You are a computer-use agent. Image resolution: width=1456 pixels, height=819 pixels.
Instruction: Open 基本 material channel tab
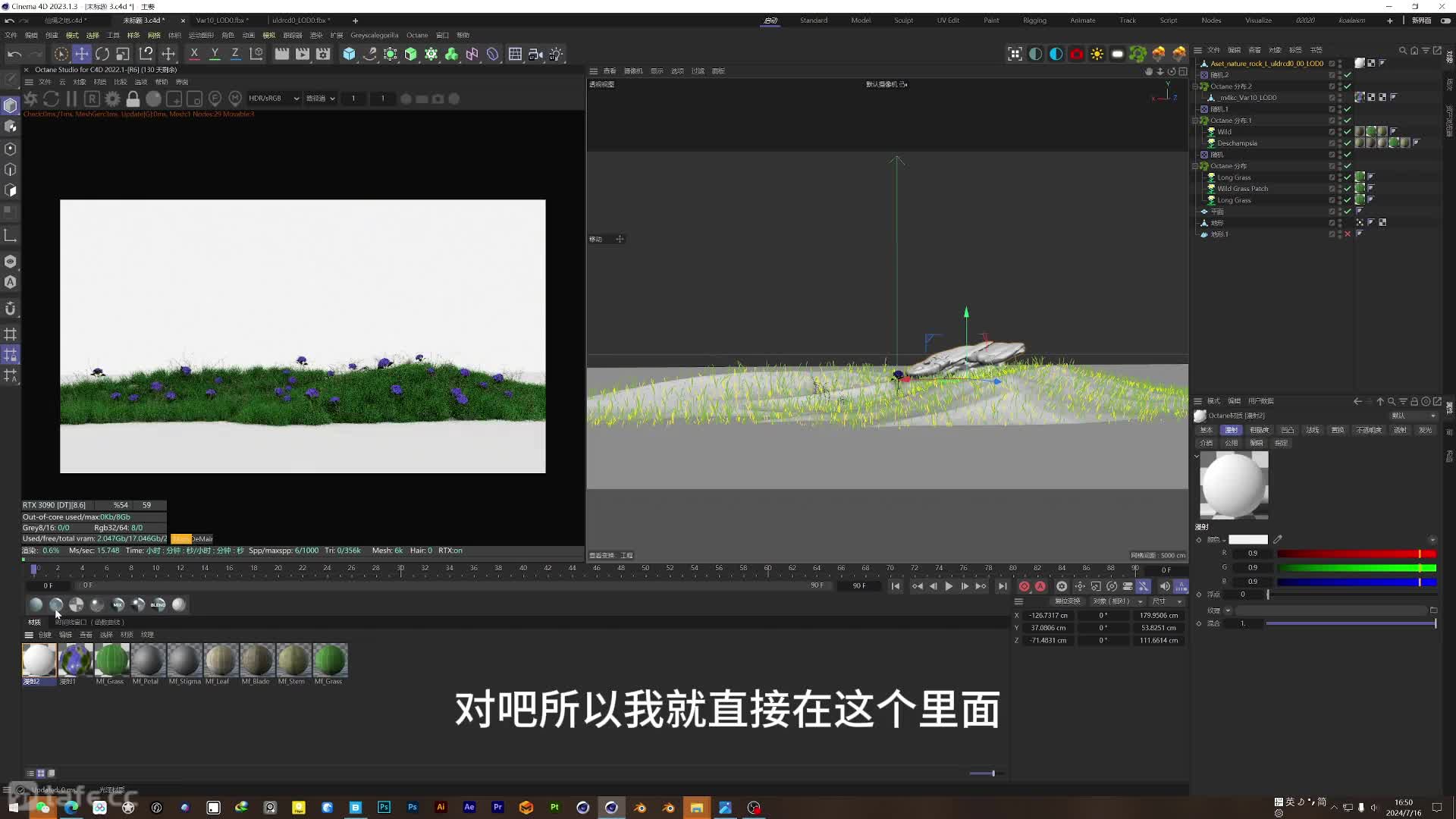[x=1206, y=430]
